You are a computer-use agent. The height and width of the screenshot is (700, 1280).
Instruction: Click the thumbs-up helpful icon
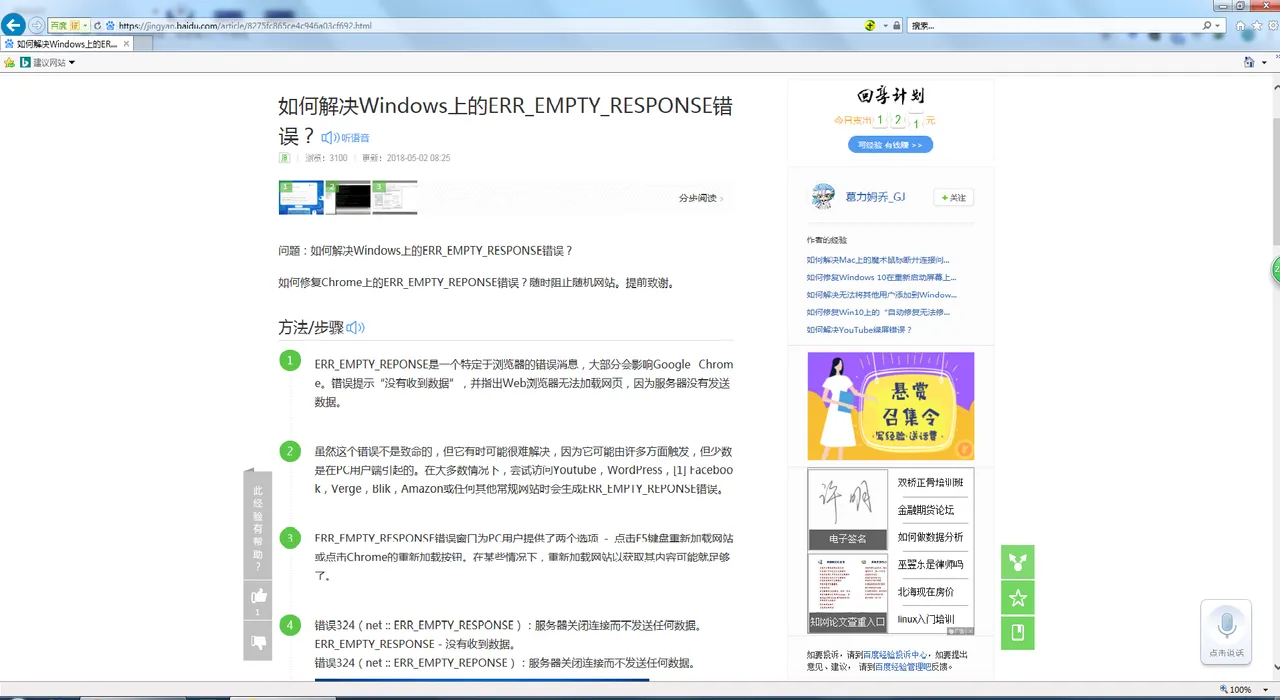pyautogui.click(x=258, y=596)
